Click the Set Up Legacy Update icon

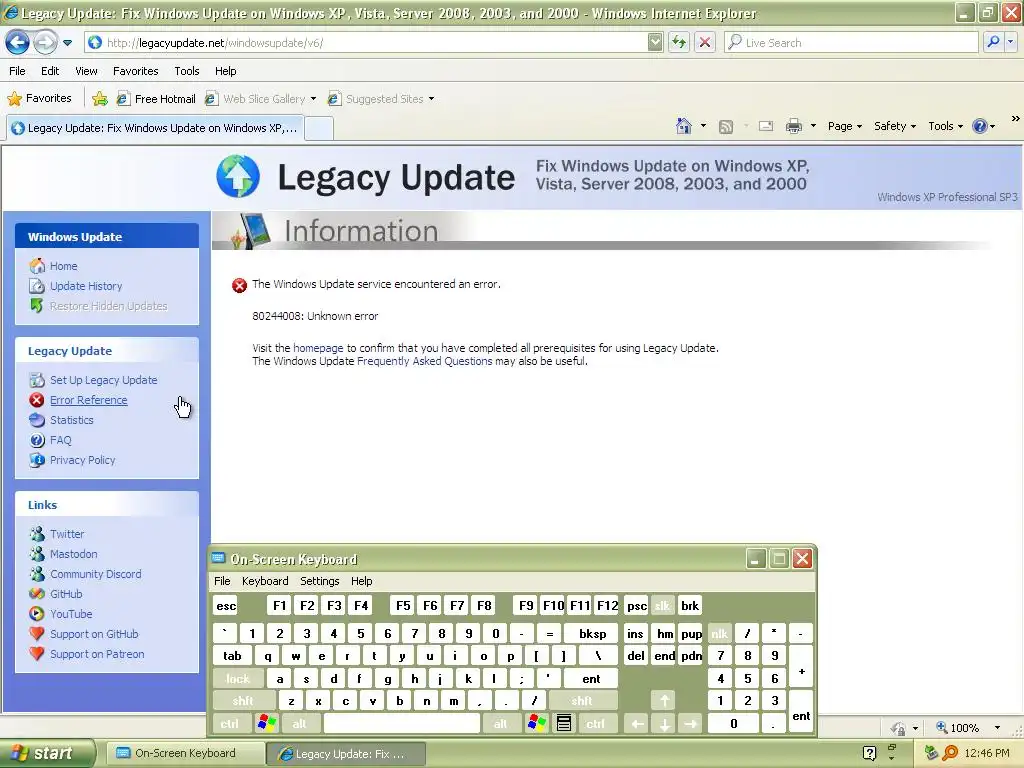37,380
